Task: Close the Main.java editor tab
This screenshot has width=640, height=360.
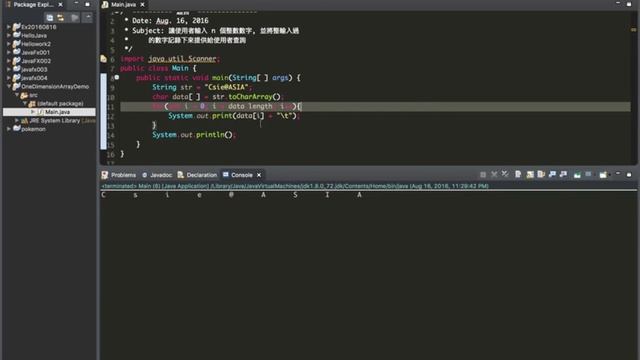Action: (142, 4)
